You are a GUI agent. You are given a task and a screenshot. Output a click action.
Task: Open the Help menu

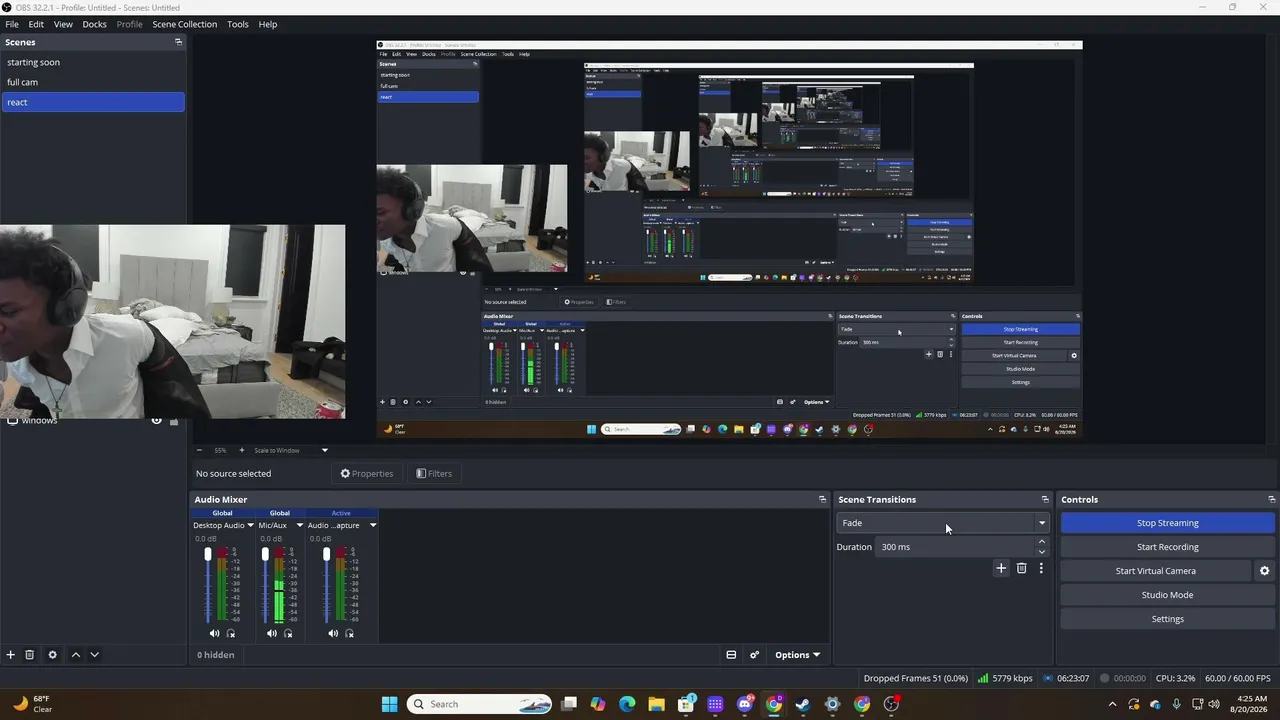(x=268, y=24)
